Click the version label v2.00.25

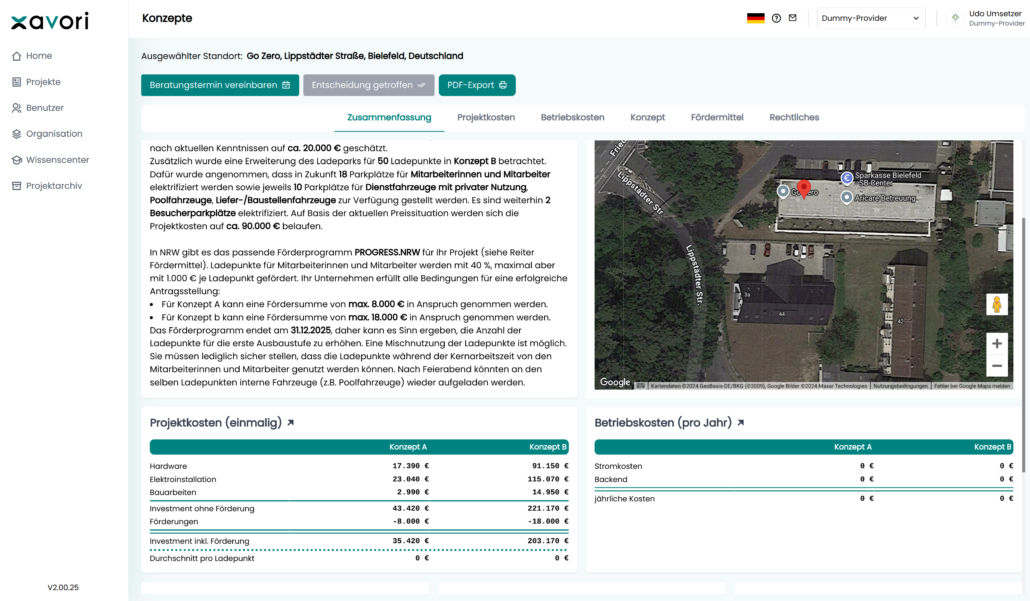tap(63, 588)
